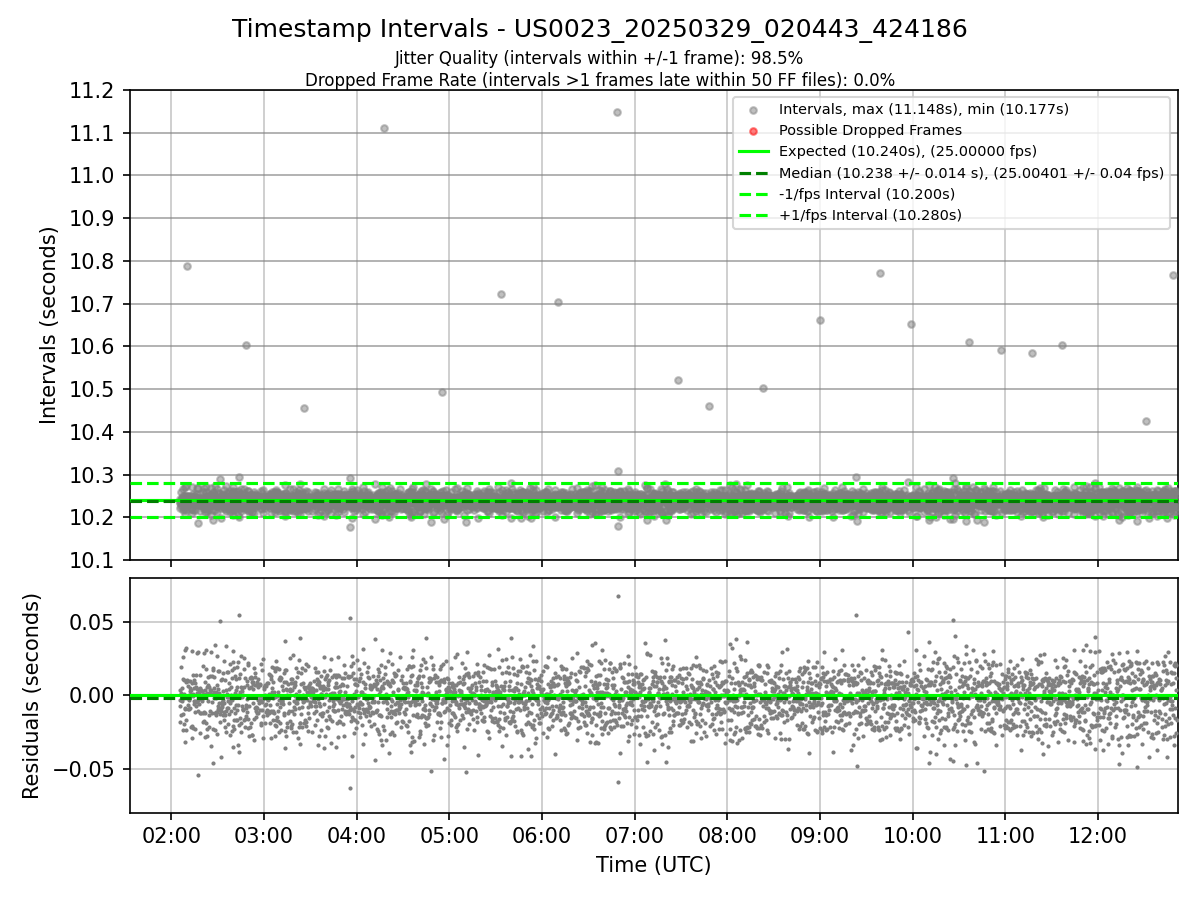Click the outlier point near 11.11s after 04:00
This screenshot has width=1200, height=900.
click(x=384, y=128)
